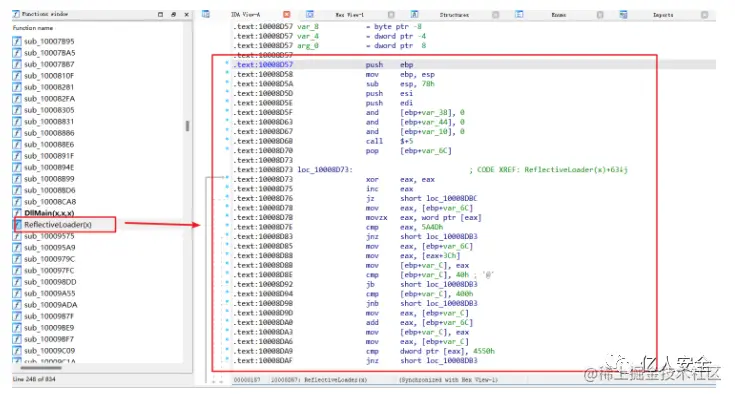Click function icon beside sub_1000979C
Viewport: 735px width, 396px height.
(17, 259)
